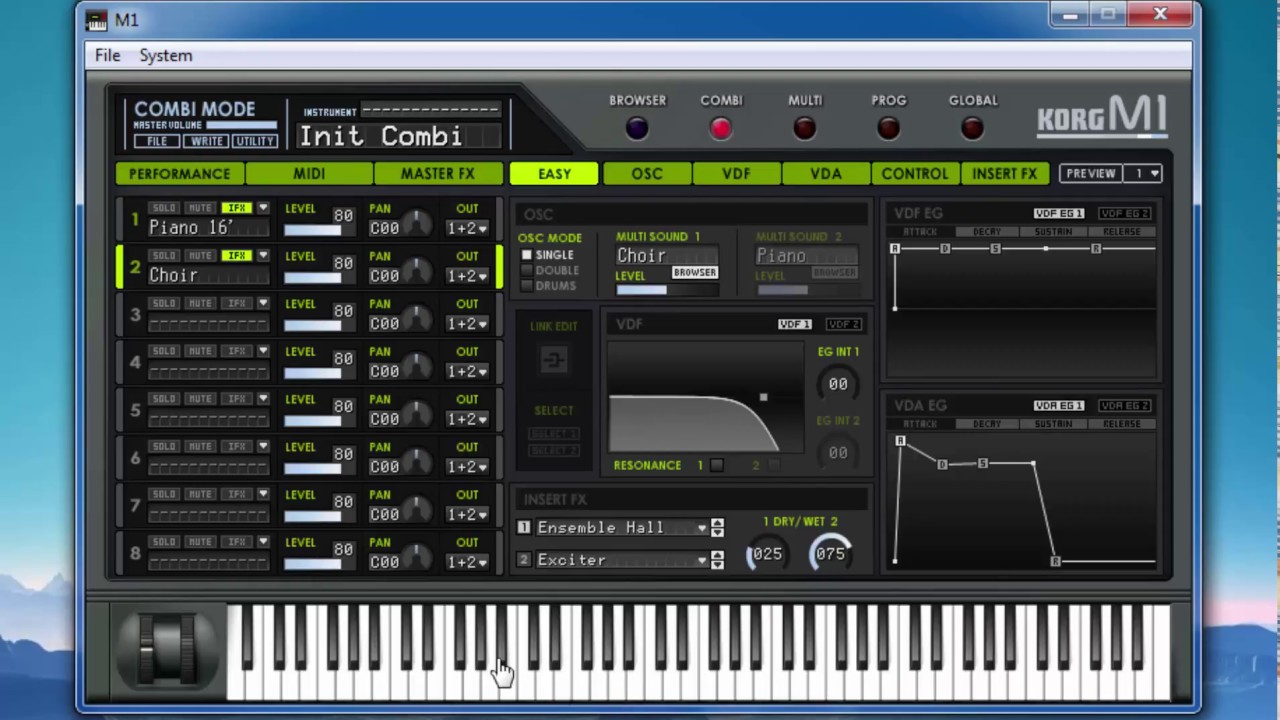Click the VDF EG sustain node
The height and width of the screenshot is (720, 1280).
[x=995, y=248]
